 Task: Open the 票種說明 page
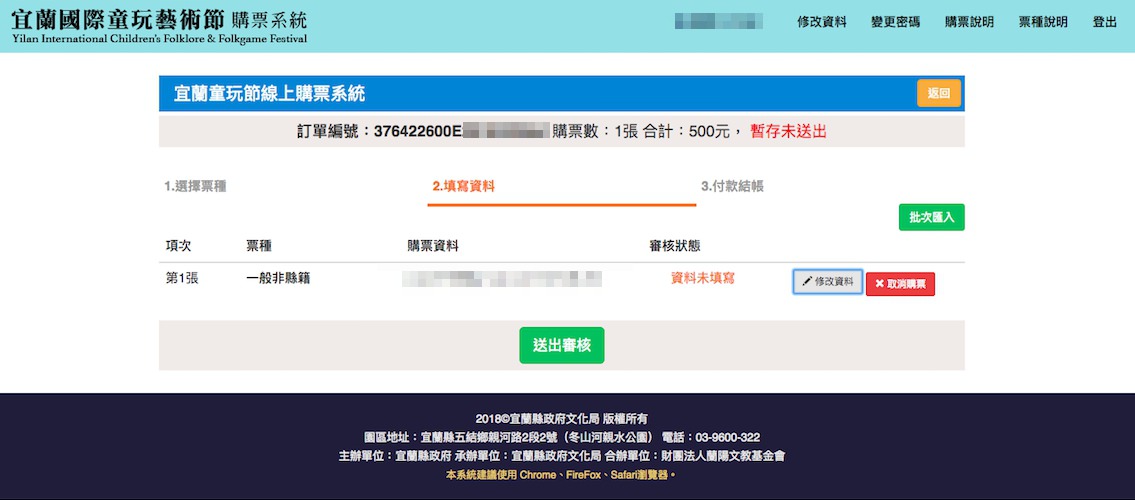(1043, 22)
